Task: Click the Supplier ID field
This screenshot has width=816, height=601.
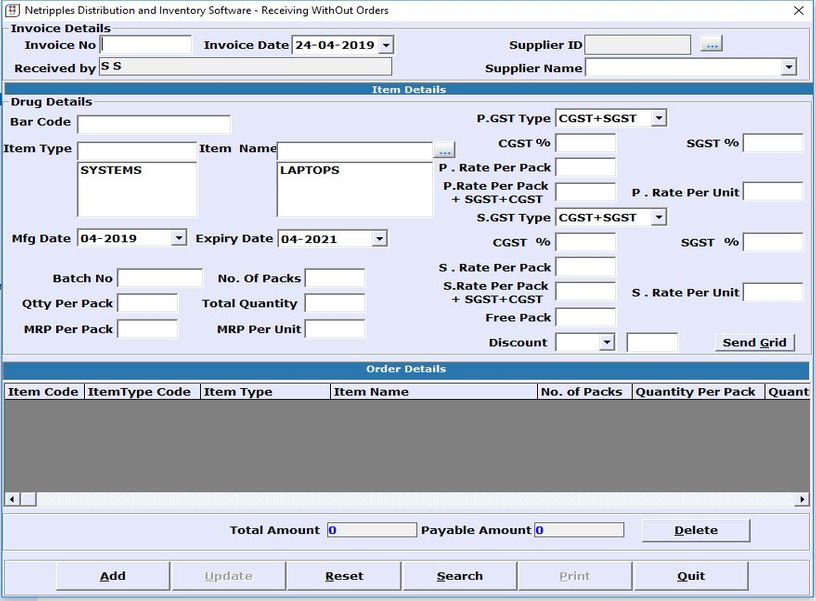Action: [638, 45]
